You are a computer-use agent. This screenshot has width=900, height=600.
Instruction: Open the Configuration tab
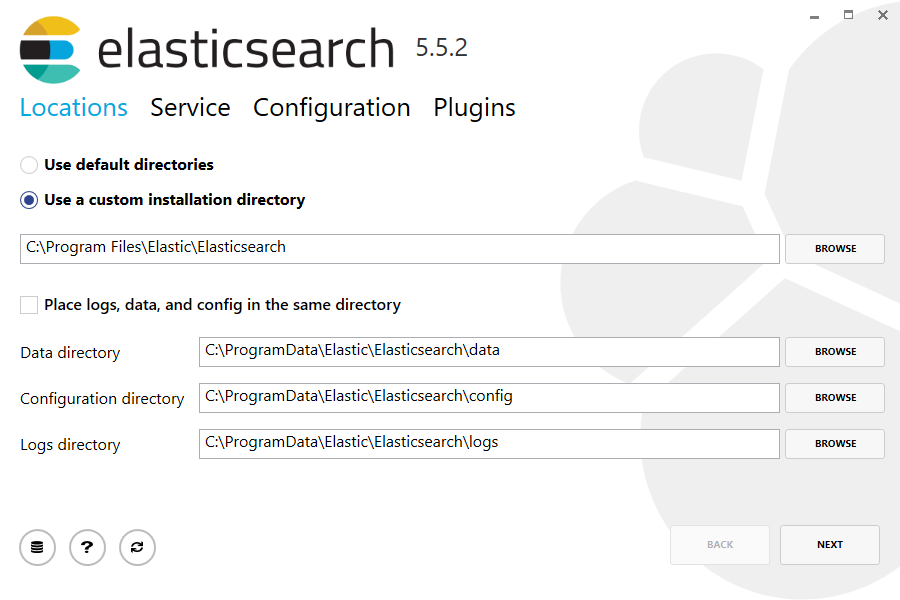(332, 108)
